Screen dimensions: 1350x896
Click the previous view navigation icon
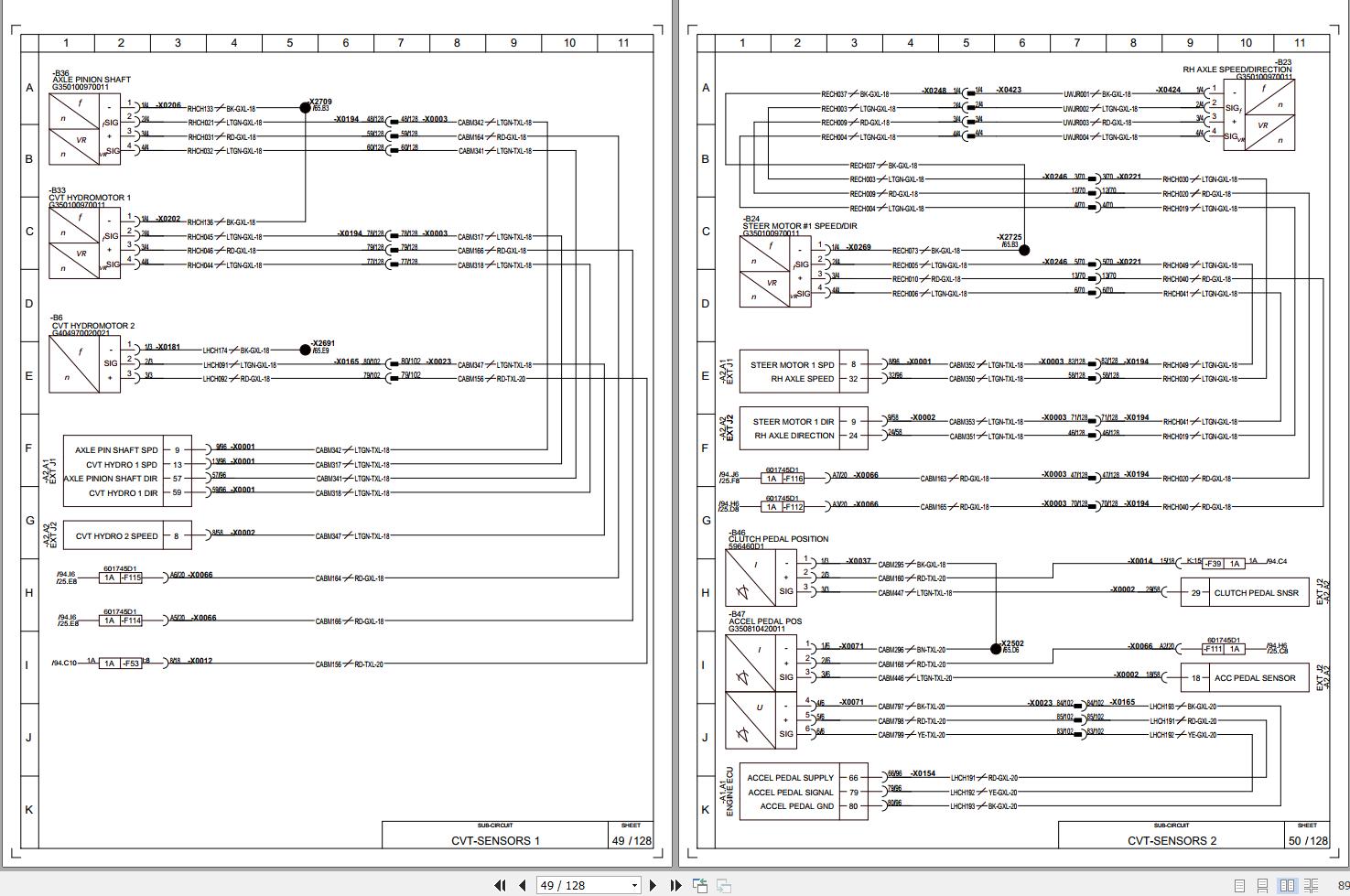tap(700, 885)
